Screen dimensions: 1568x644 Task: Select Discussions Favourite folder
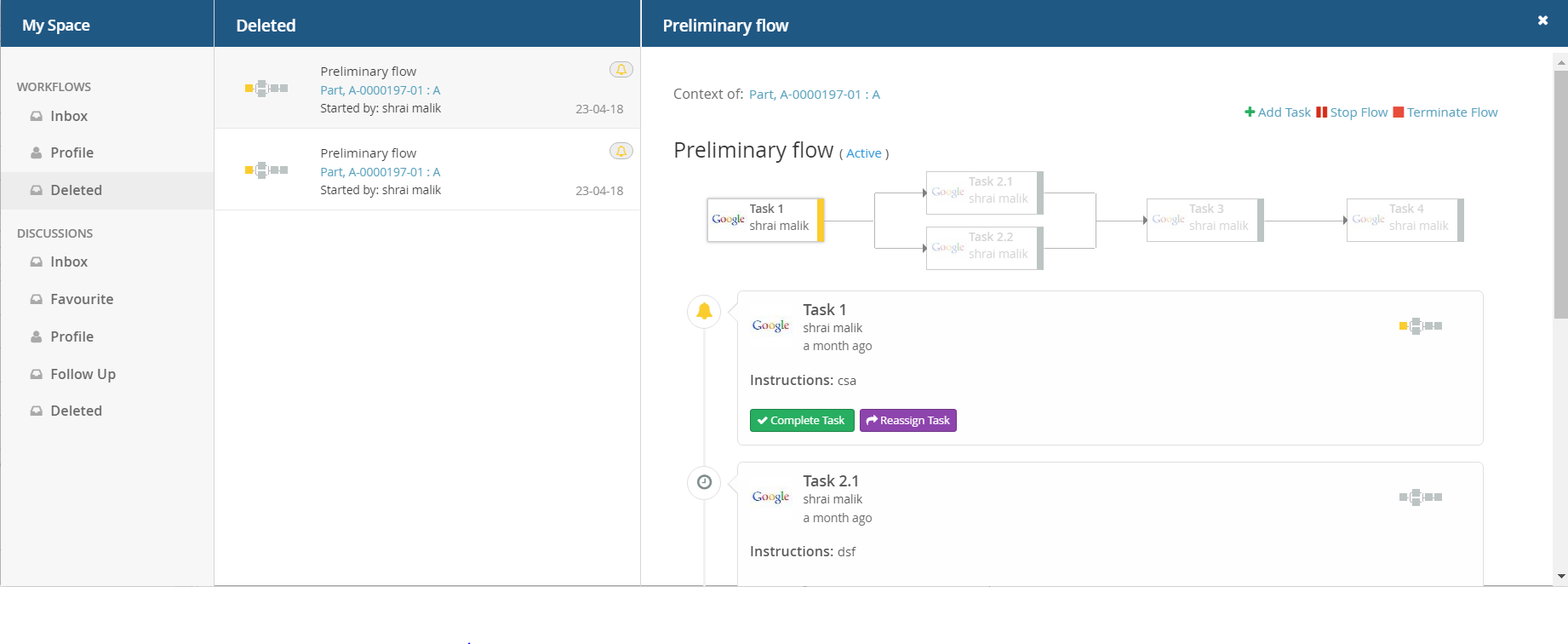pos(81,299)
